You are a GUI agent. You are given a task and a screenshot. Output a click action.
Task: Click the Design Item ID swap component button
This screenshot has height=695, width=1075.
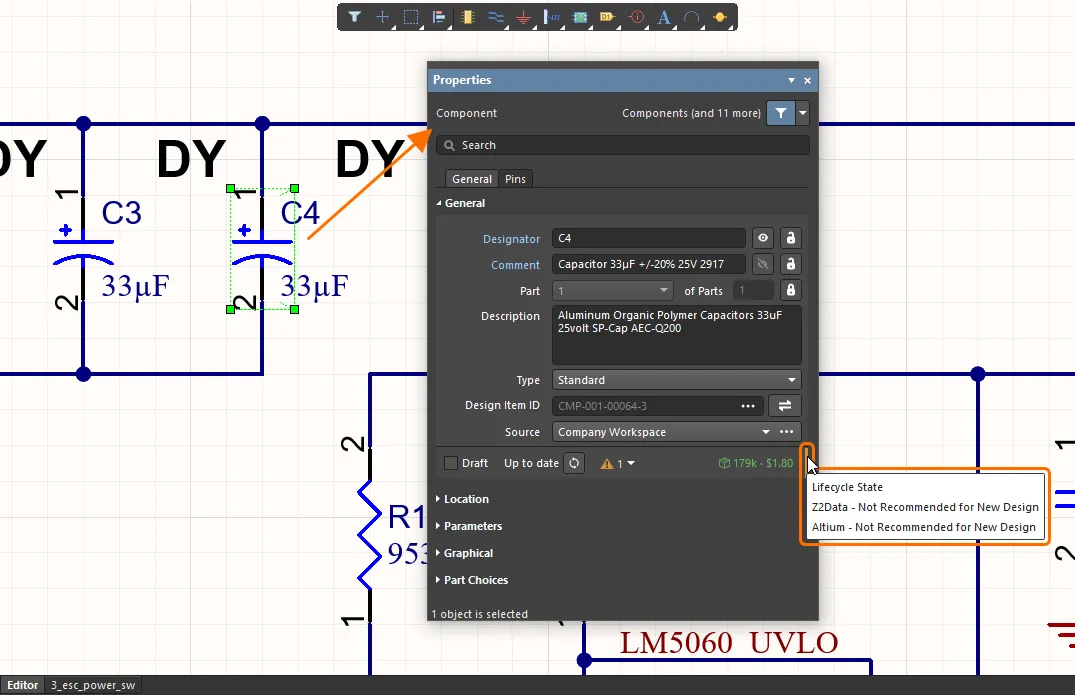point(785,406)
